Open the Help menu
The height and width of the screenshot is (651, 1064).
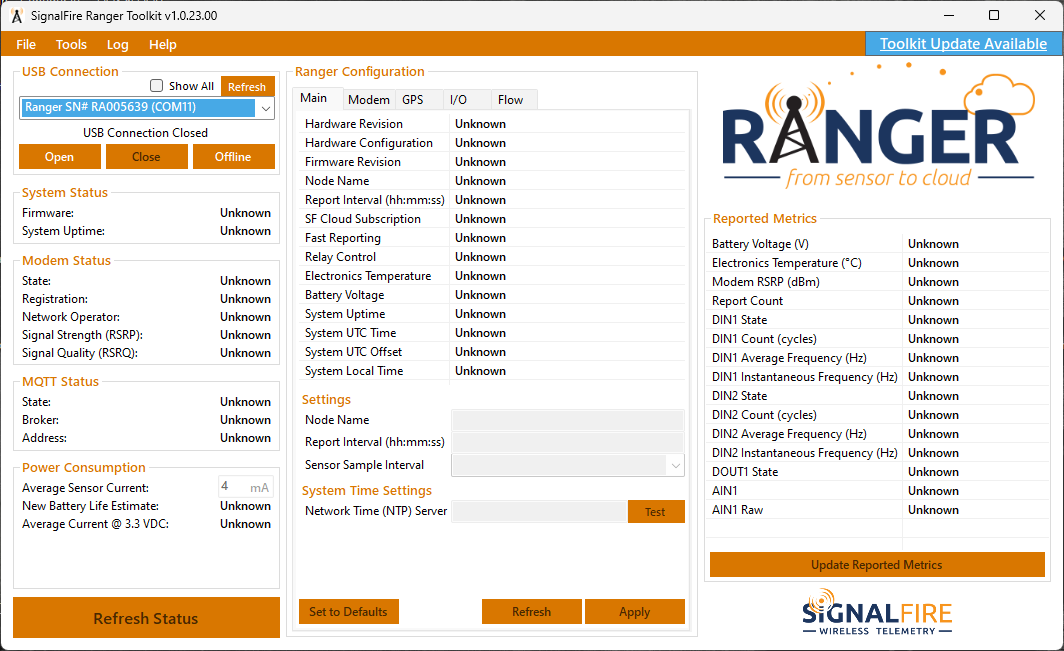point(163,44)
